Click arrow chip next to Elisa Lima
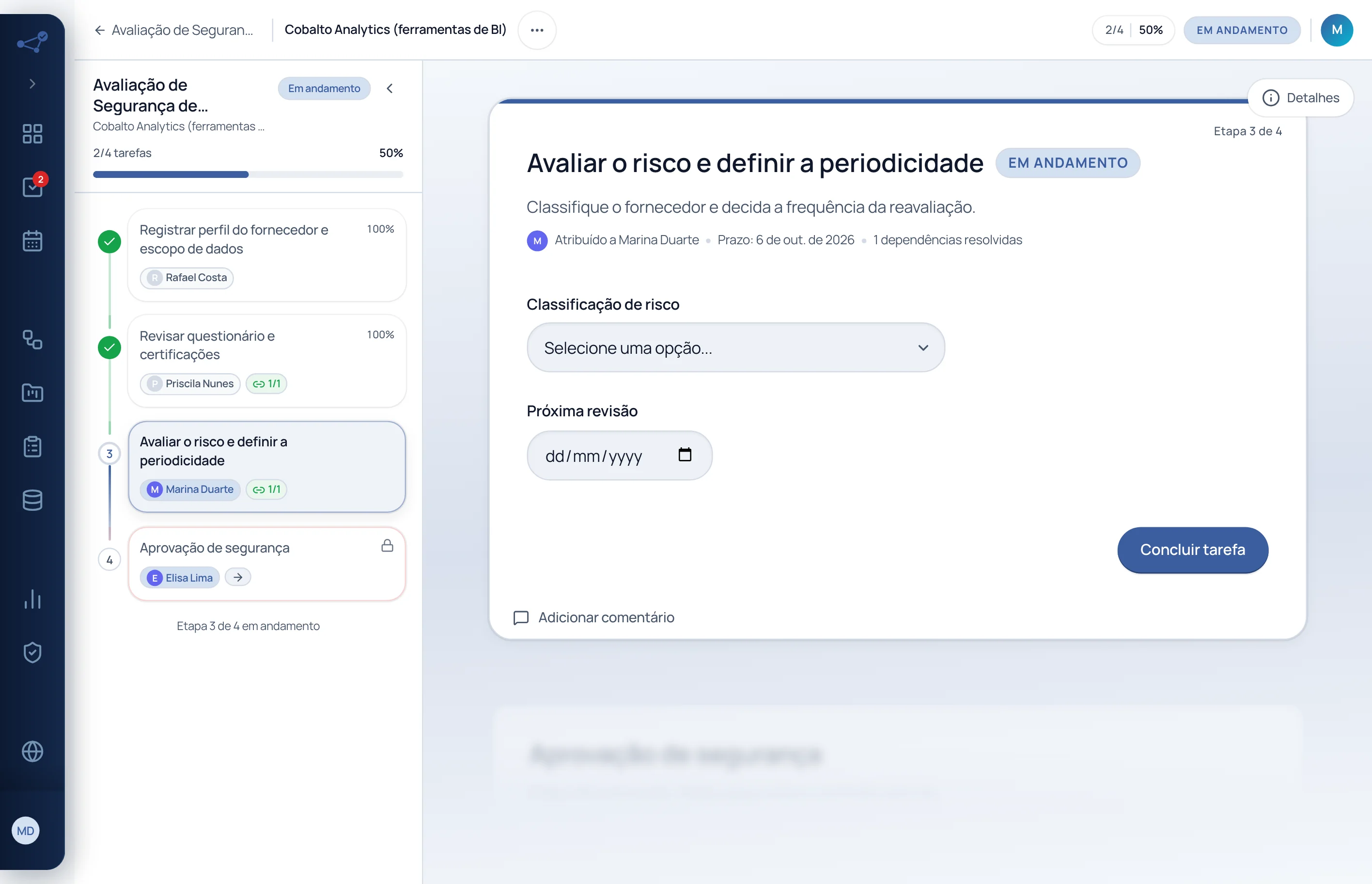Screen dimensions: 1372x884 click(237, 577)
